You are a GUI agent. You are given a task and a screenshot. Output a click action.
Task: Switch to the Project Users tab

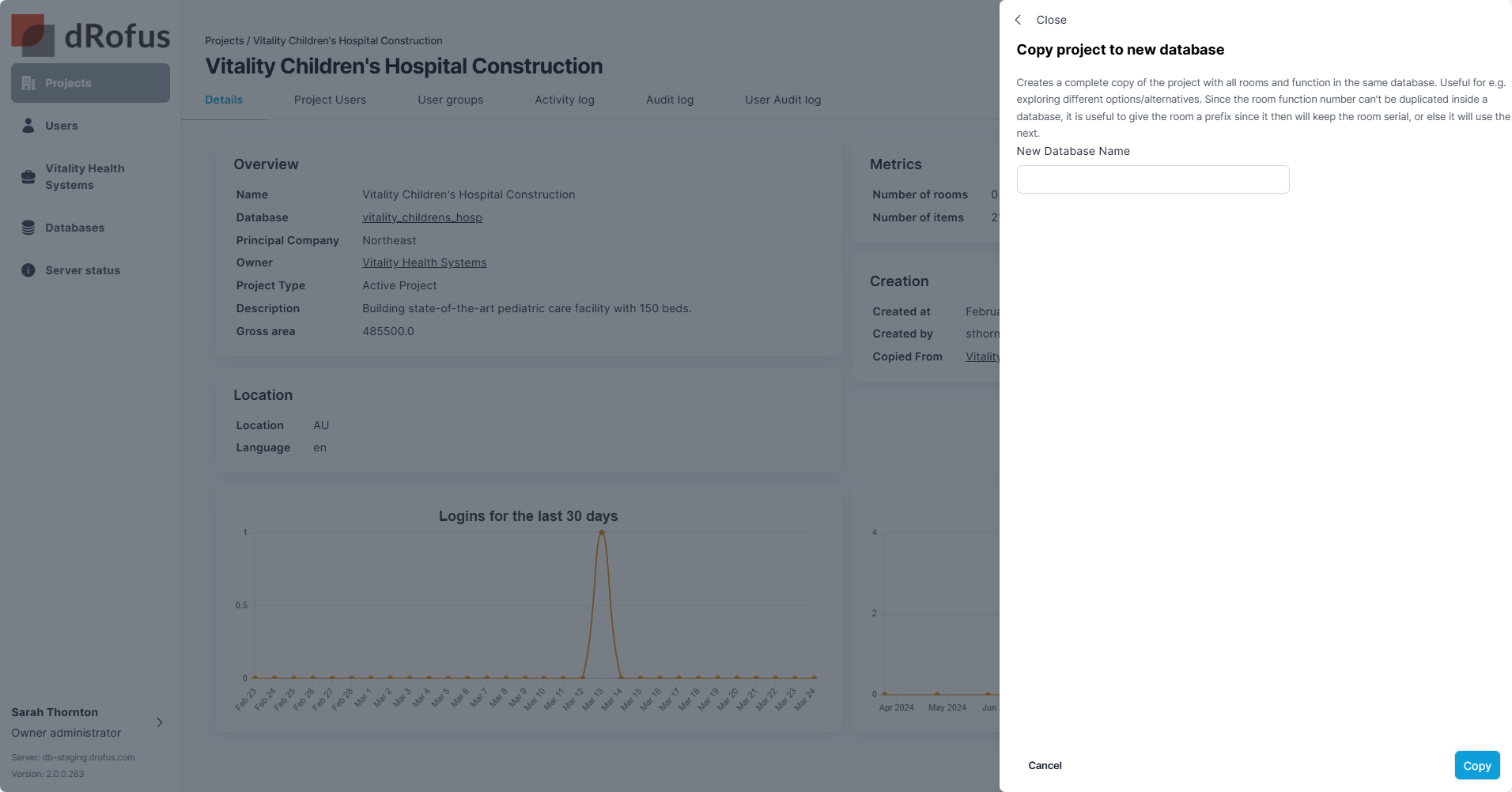coord(330,100)
